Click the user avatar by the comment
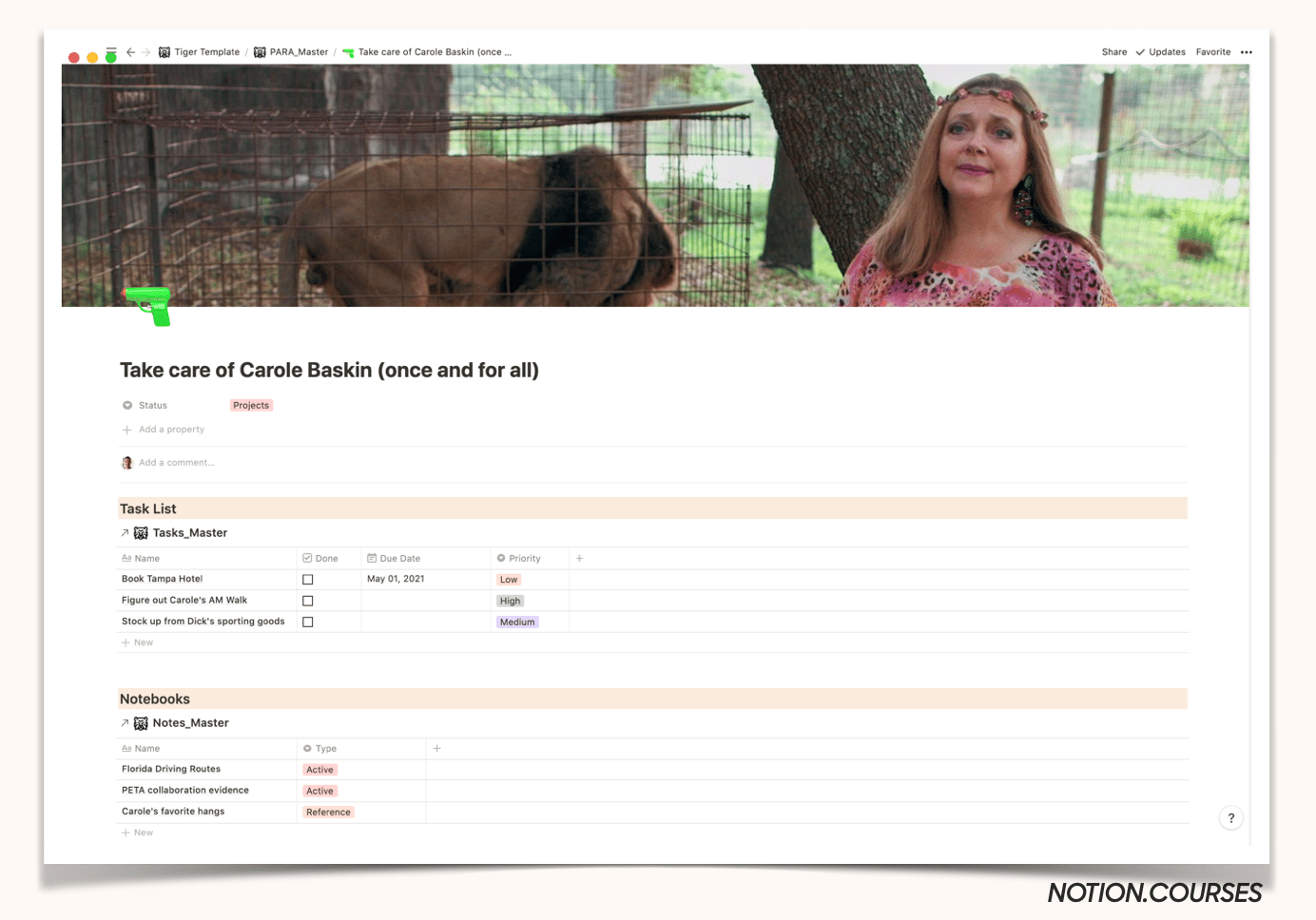 pos(127,463)
